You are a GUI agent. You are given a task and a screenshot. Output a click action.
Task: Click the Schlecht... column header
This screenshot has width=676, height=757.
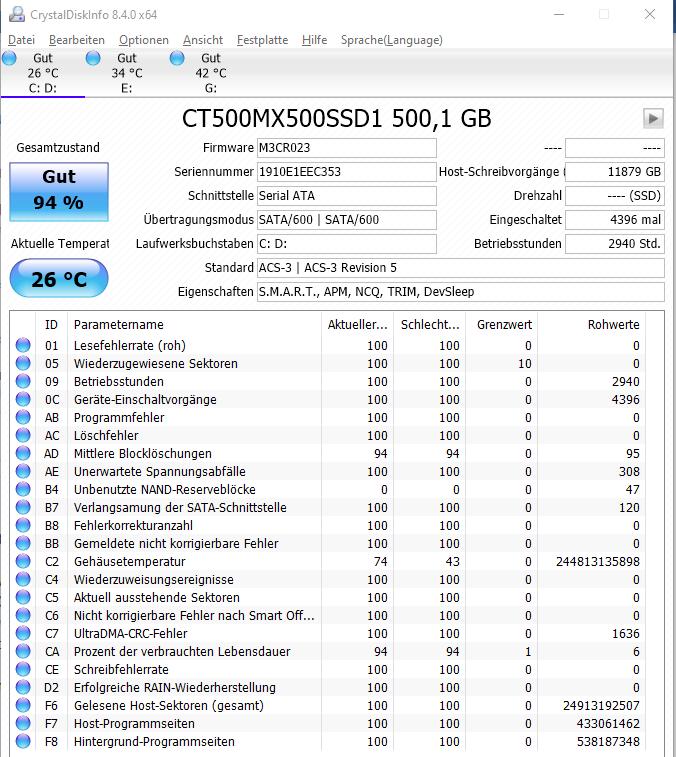coord(430,324)
